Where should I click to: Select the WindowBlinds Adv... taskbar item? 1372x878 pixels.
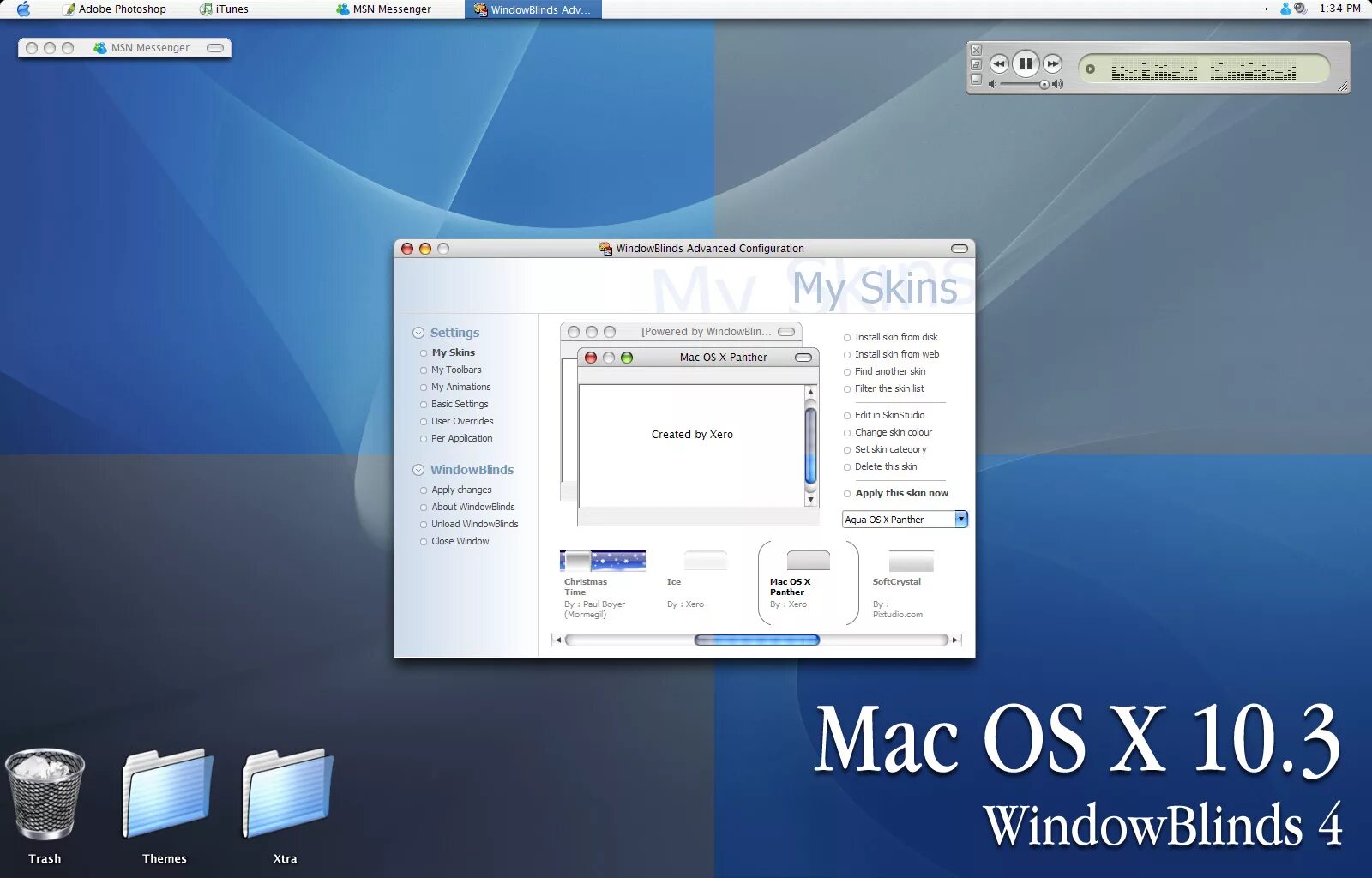(533, 9)
